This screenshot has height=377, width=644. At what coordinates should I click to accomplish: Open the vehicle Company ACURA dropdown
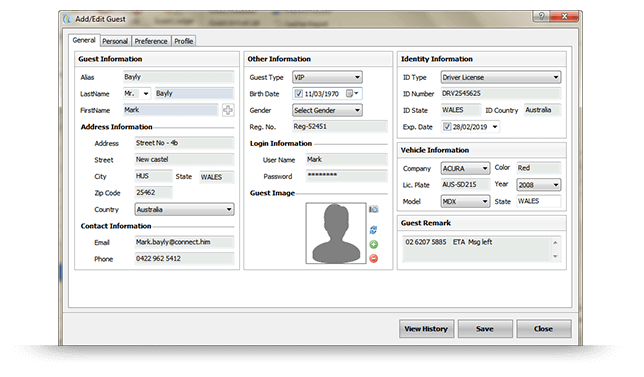coord(465,168)
